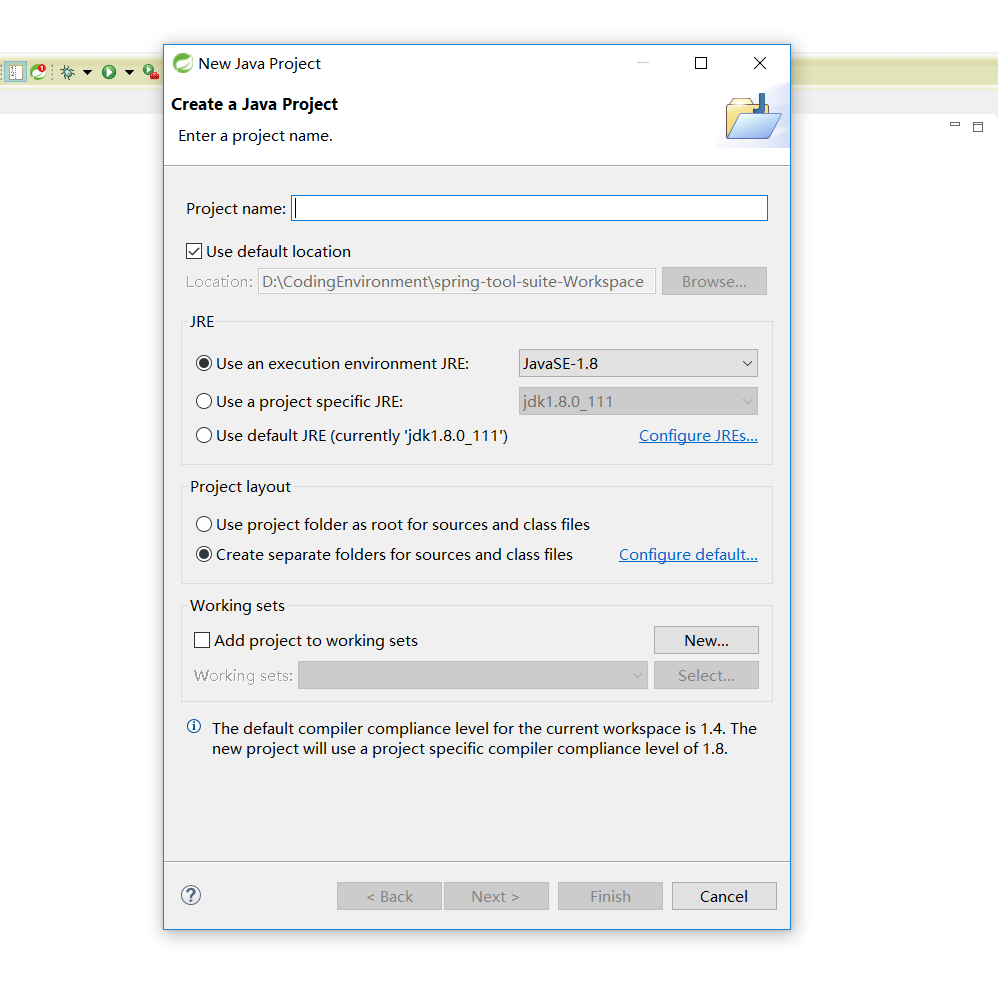Image resolution: width=998 pixels, height=983 pixels.
Task: Select Use default JRE radio option
Action: click(x=204, y=435)
